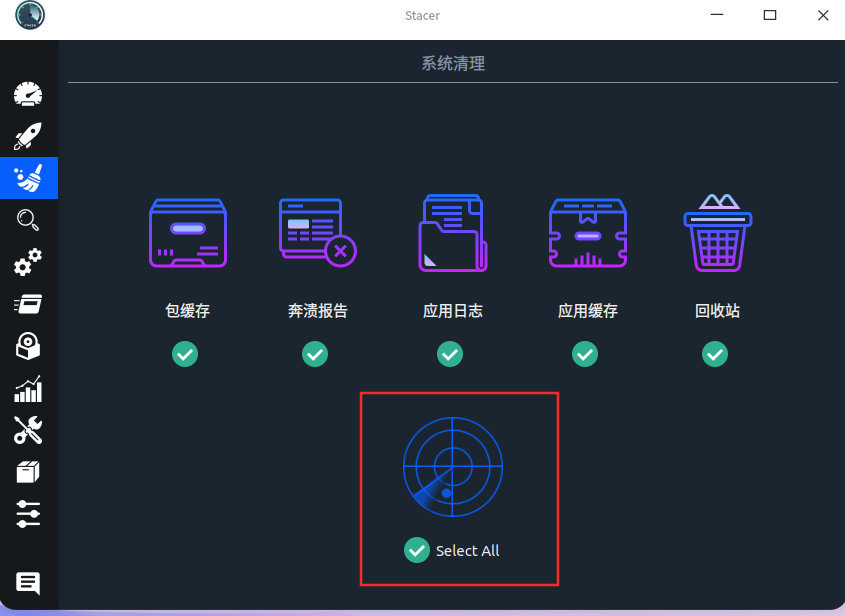Open the Helpers wrench-screwdriver page
Screen dimensions: 845x616
tap(28, 430)
